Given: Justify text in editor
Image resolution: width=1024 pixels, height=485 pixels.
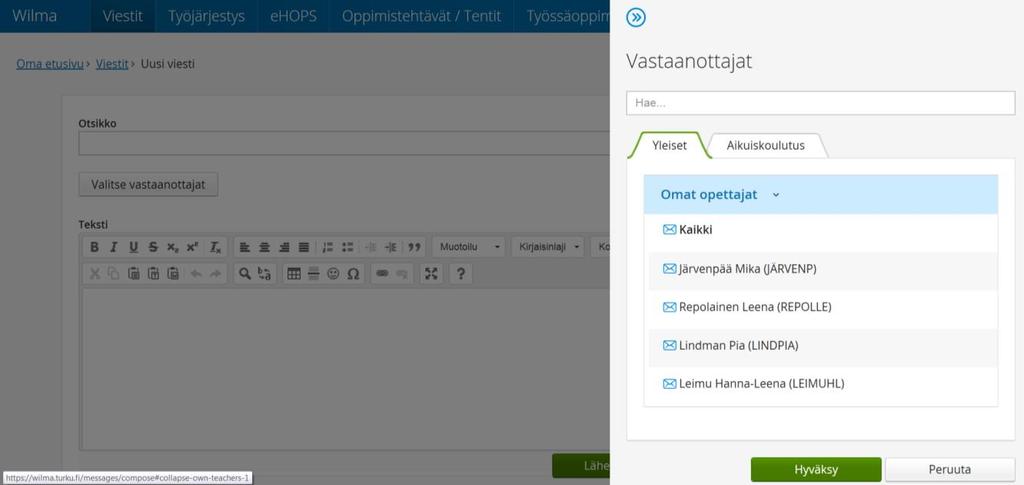Looking at the screenshot, I should [303, 247].
